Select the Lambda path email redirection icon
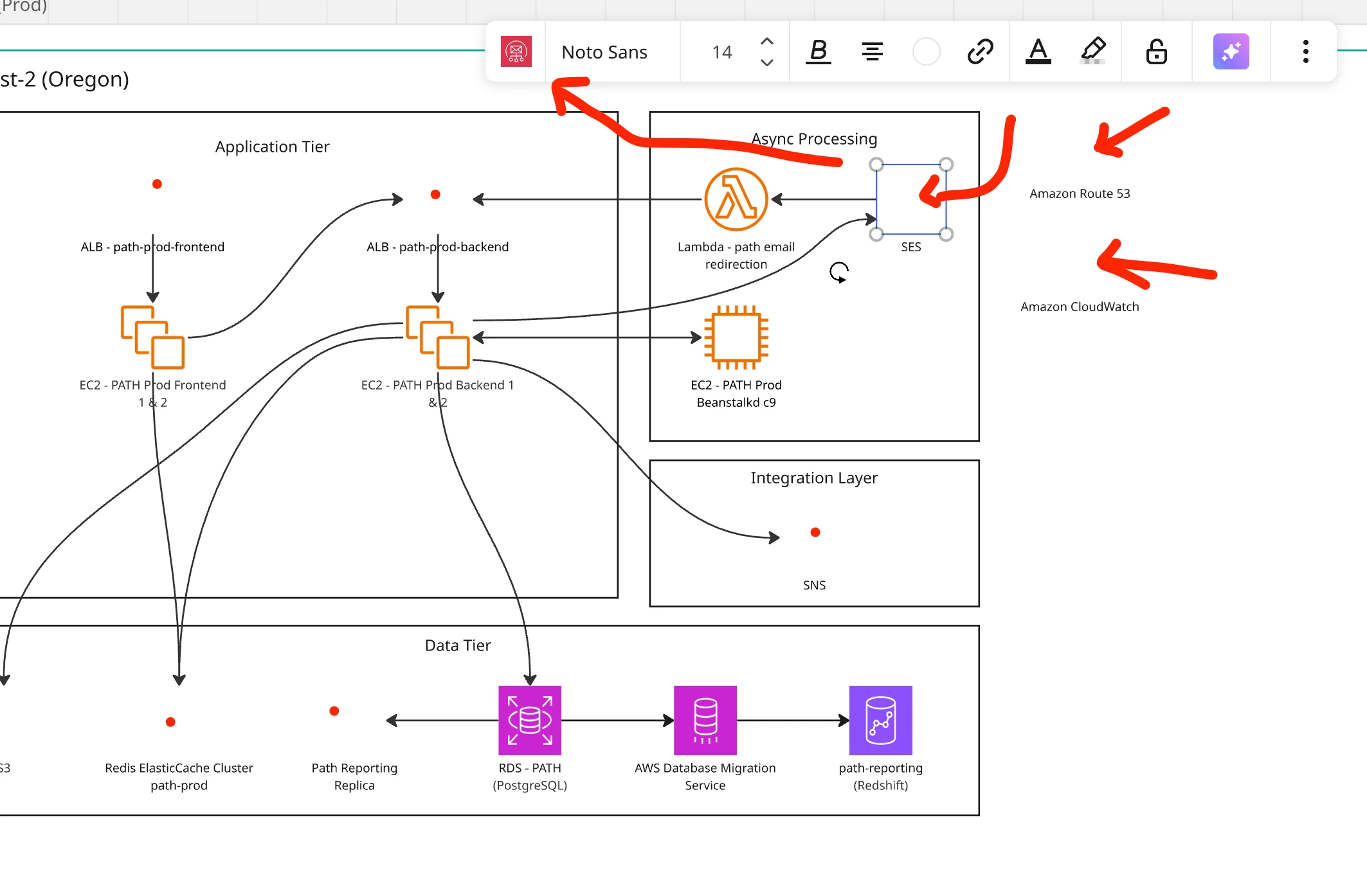This screenshot has width=1367, height=896. pos(736,199)
